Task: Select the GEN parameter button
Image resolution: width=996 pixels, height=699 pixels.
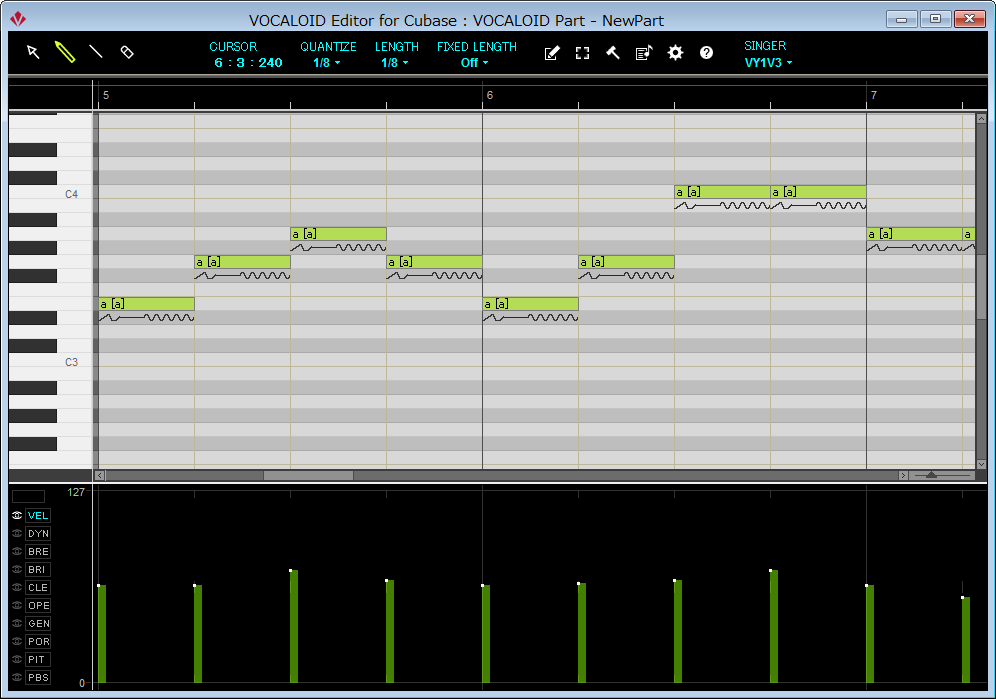Action: (38, 623)
